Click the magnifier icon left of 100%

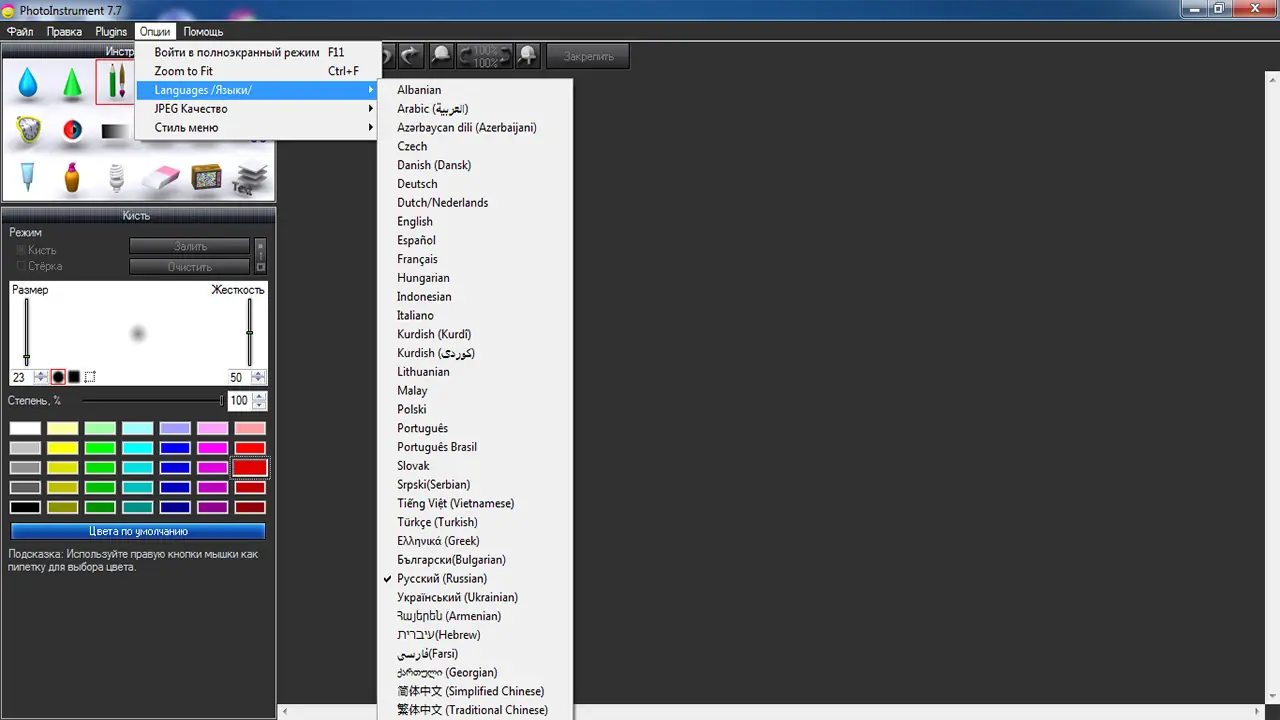tap(440, 56)
